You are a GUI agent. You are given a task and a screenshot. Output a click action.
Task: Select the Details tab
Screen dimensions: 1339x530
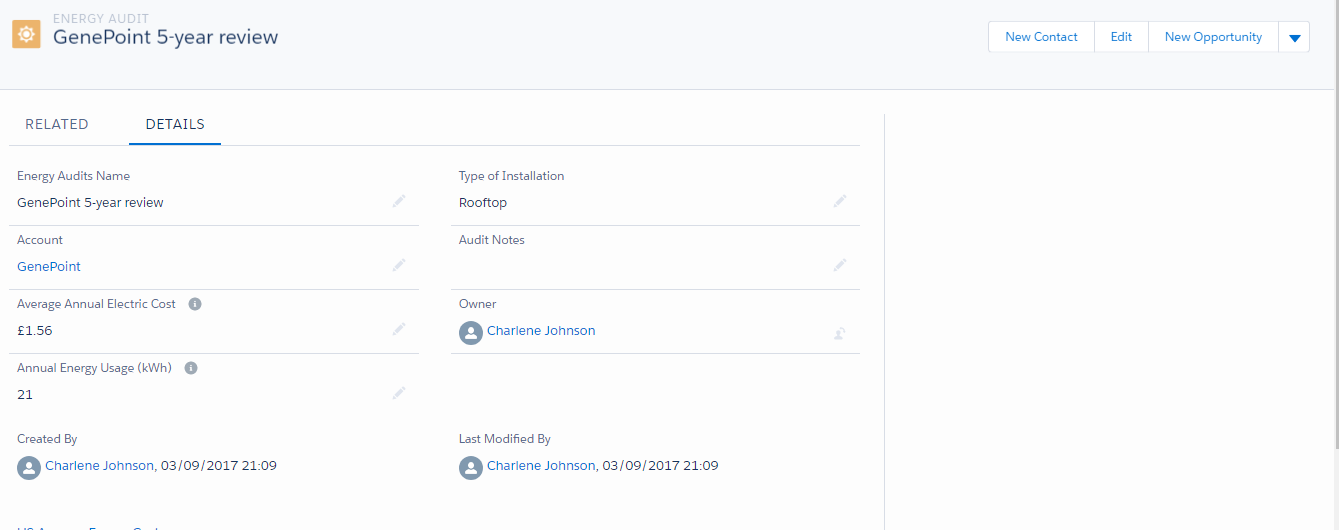[175, 124]
